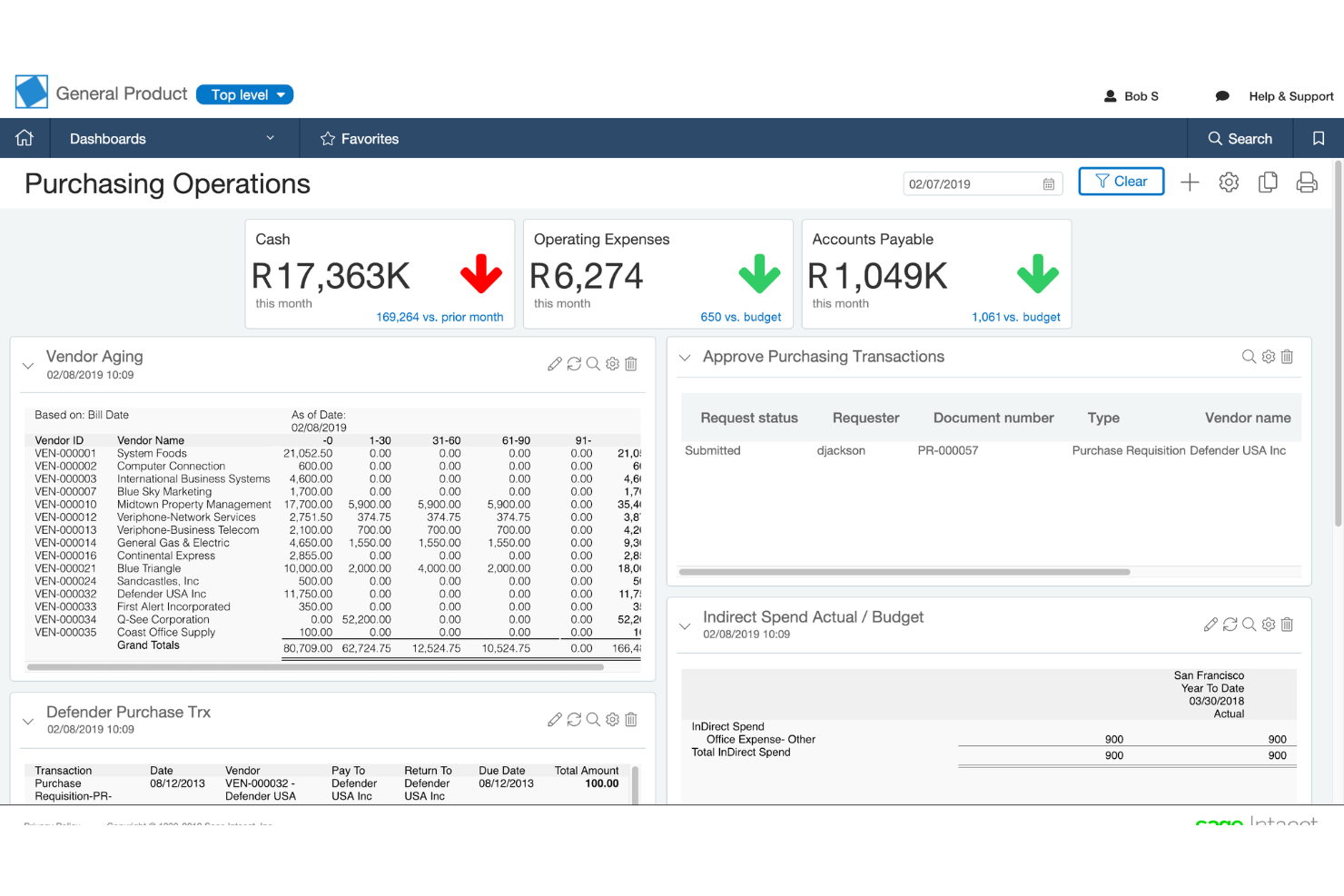The width and height of the screenshot is (1344, 896).
Task: Open the Dashboards dropdown menu
Action: tap(270, 138)
